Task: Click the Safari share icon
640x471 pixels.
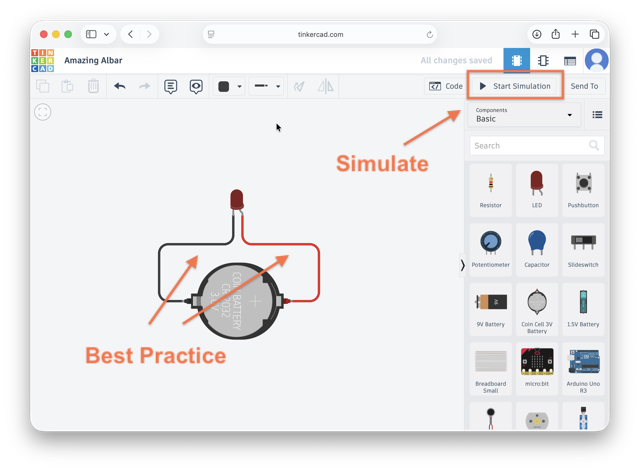Action: pos(556,34)
